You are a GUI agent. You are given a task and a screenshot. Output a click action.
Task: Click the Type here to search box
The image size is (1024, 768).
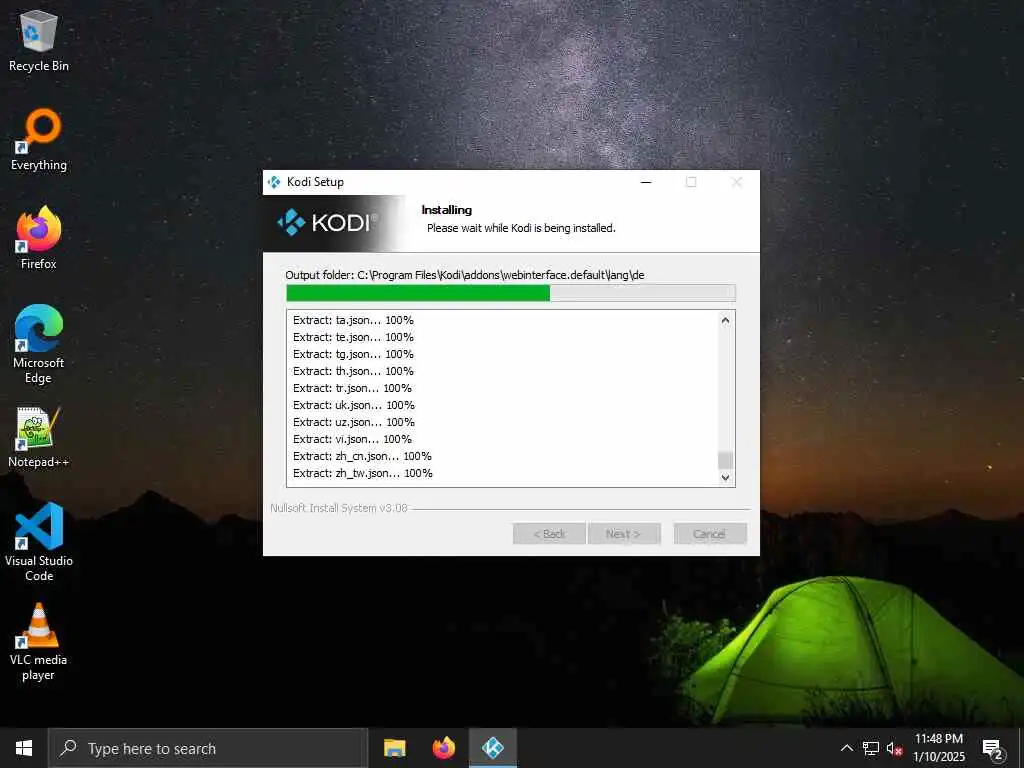point(208,748)
